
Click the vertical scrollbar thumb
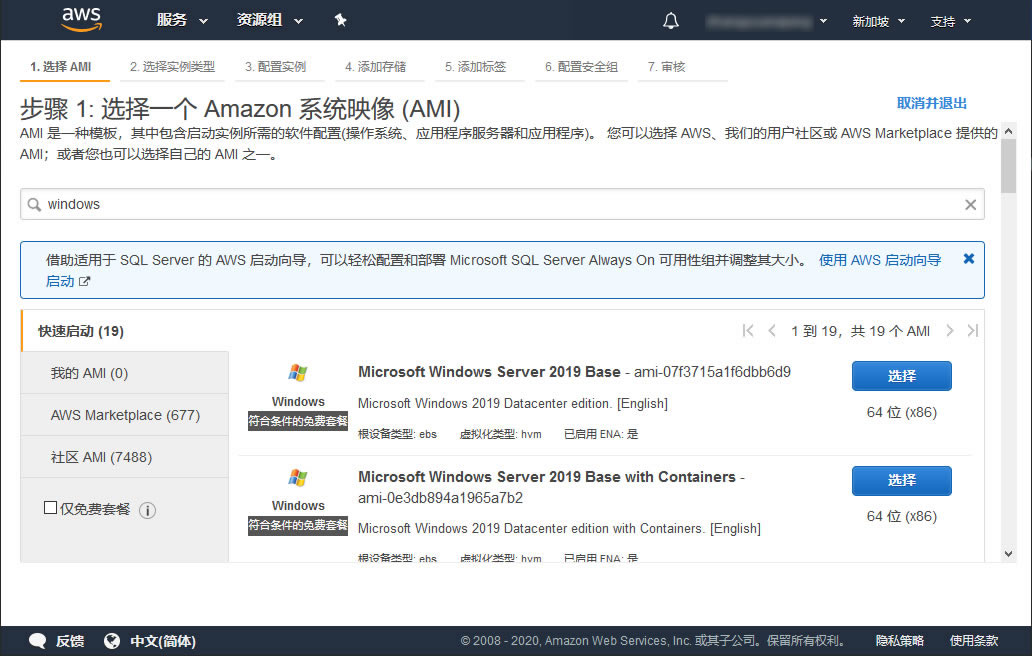(1008, 166)
